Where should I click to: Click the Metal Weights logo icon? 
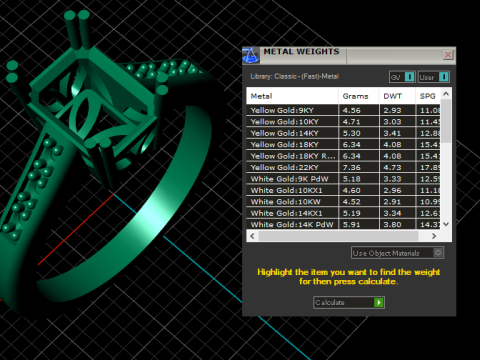tap(250, 55)
